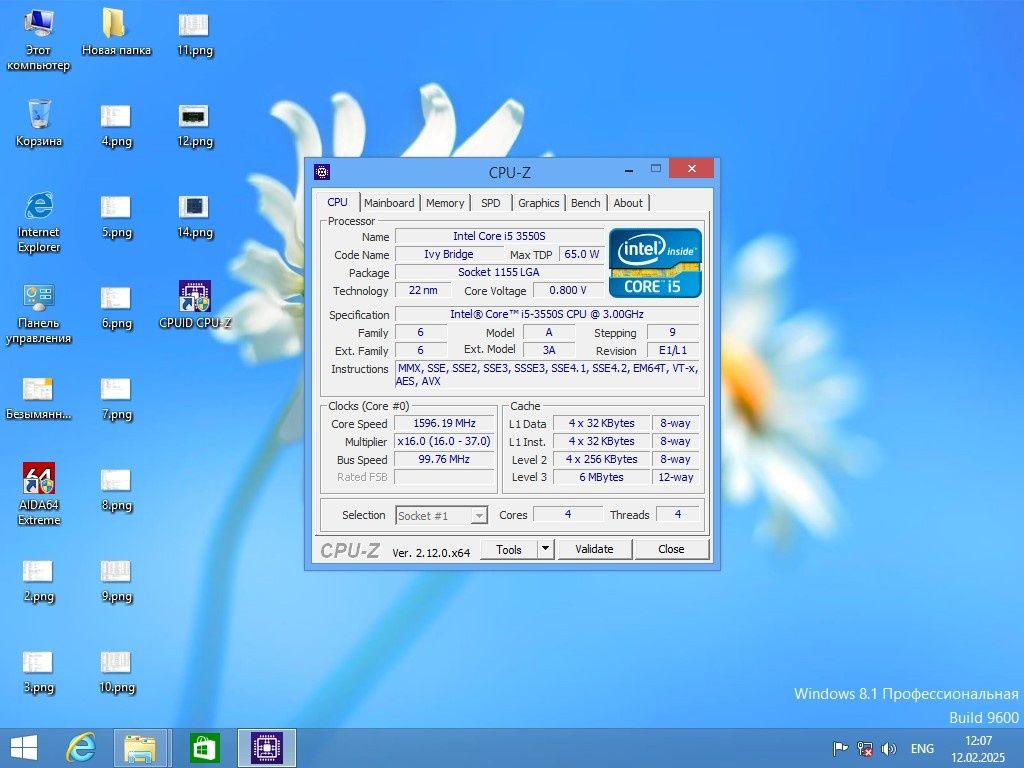1024x768 pixels.
Task: Click the Validate button
Action: pyautogui.click(x=594, y=549)
